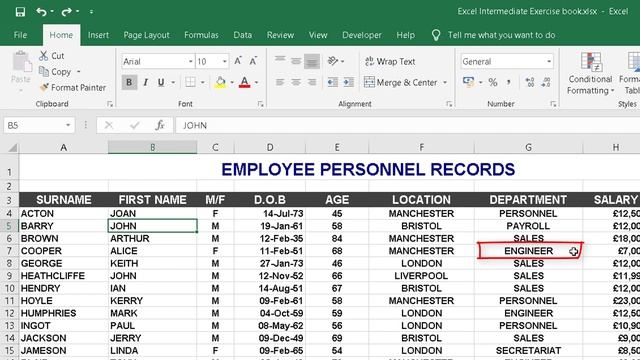Copy the selection
Image resolution: width=640 pixels, height=360 pixels.
56,72
